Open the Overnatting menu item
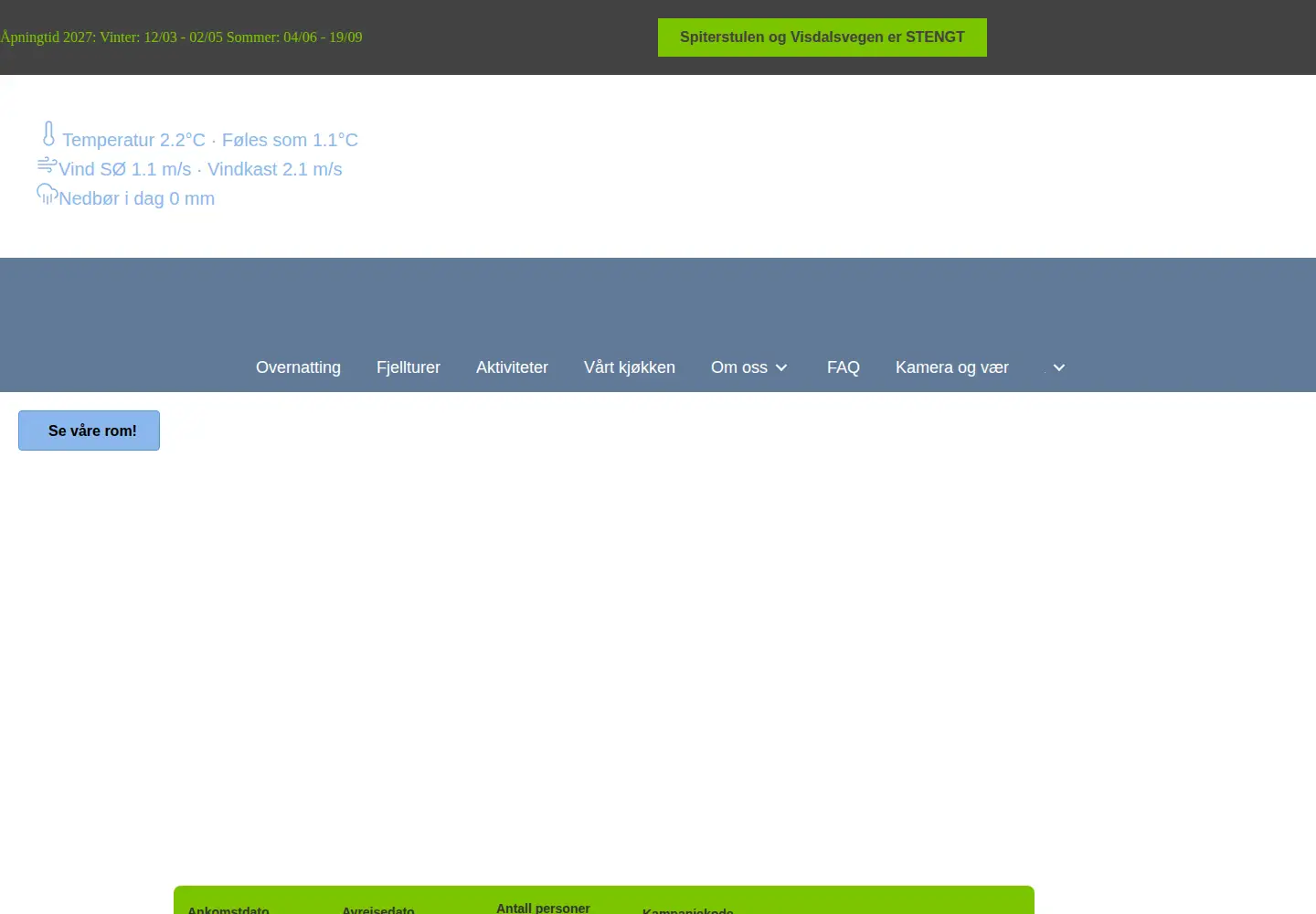1316x914 pixels. (x=298, y=367)
